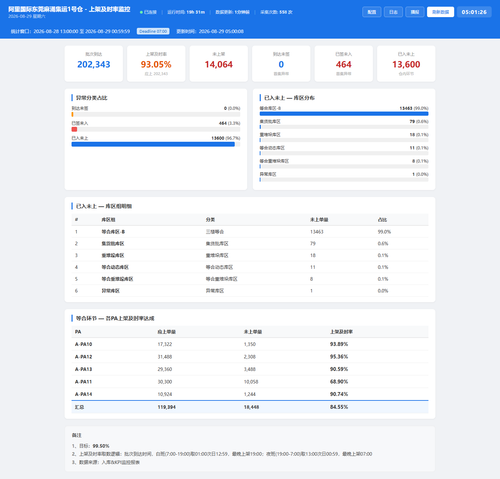
Task: Select the A-PA13 row label
Action: (x=83, y=369)
